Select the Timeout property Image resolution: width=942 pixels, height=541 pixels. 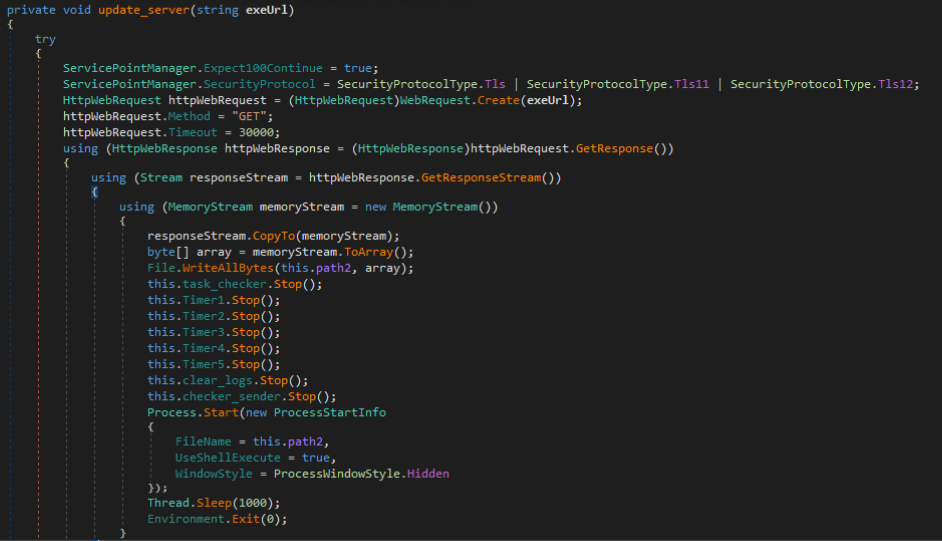(x=193, y=133)
